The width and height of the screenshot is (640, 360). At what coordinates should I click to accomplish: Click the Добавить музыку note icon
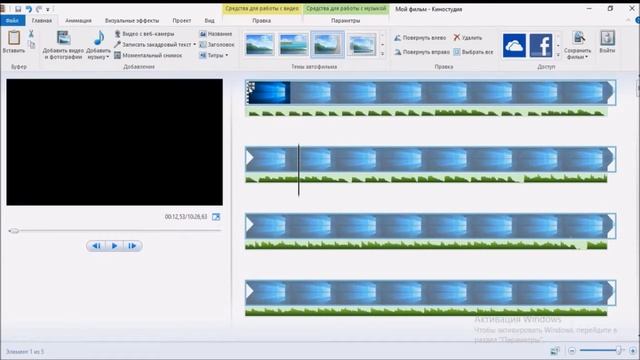[99, 39]
